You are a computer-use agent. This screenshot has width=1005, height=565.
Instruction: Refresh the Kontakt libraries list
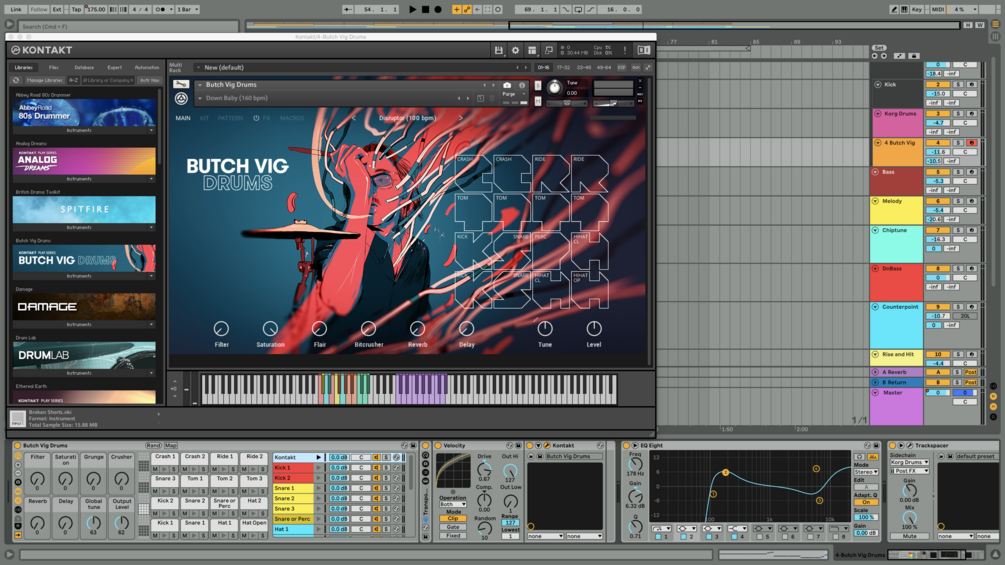(16, 80)
